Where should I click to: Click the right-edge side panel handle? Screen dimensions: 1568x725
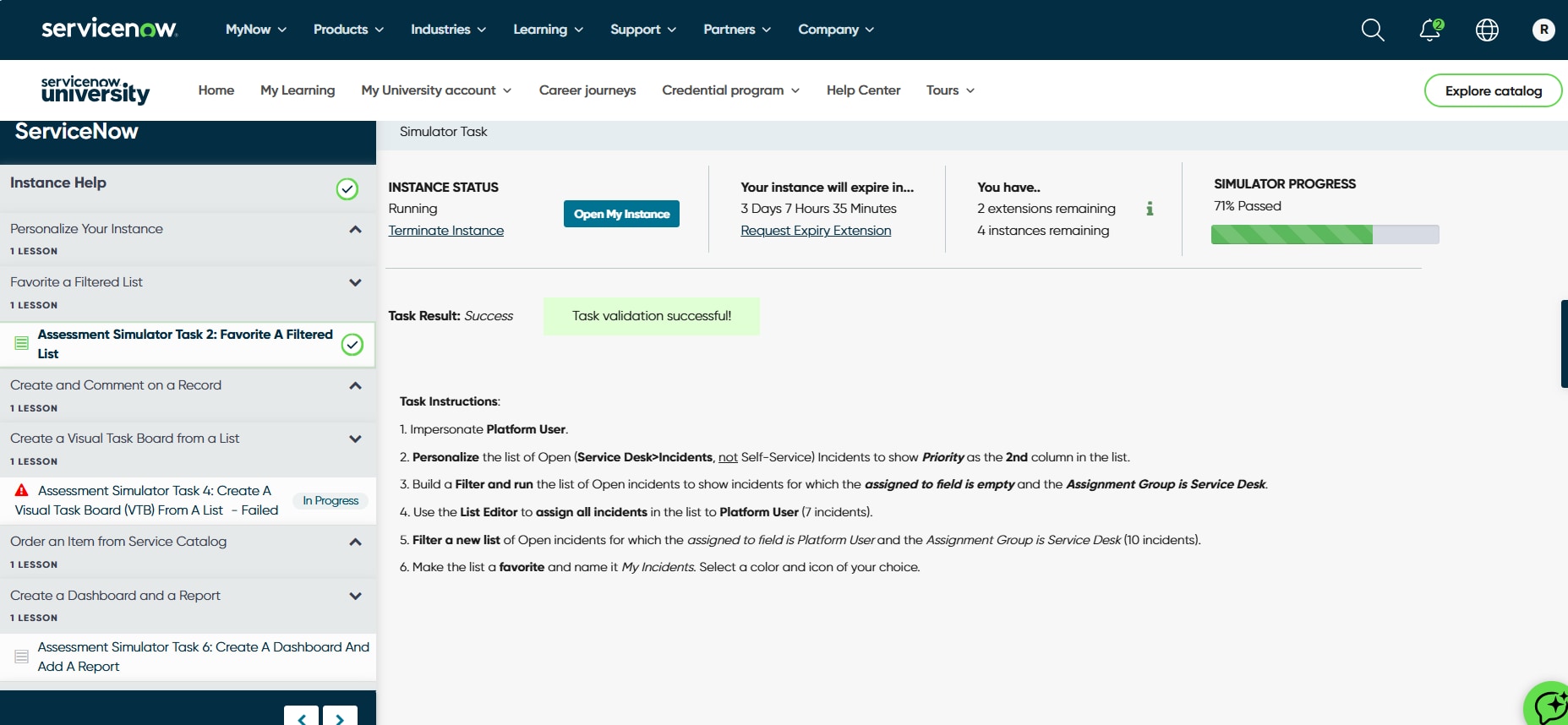[x=1565, y=344]
